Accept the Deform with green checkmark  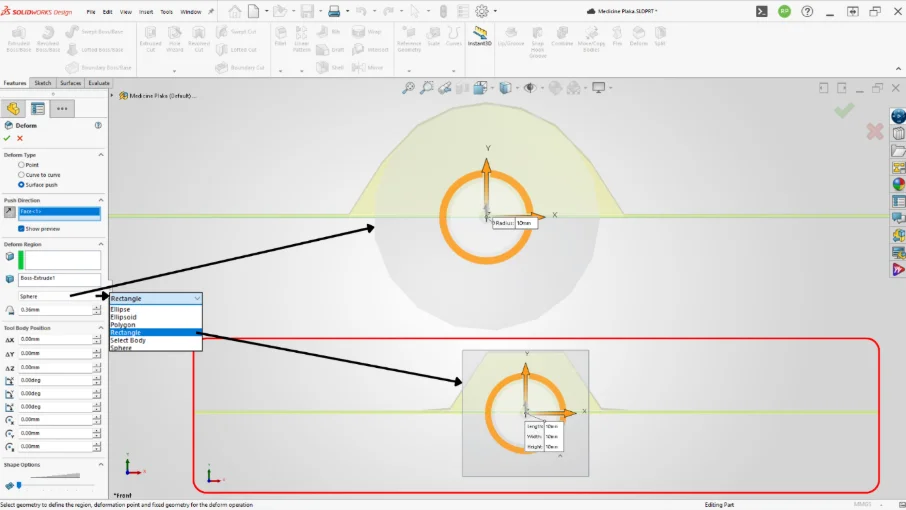pos(7,138)
